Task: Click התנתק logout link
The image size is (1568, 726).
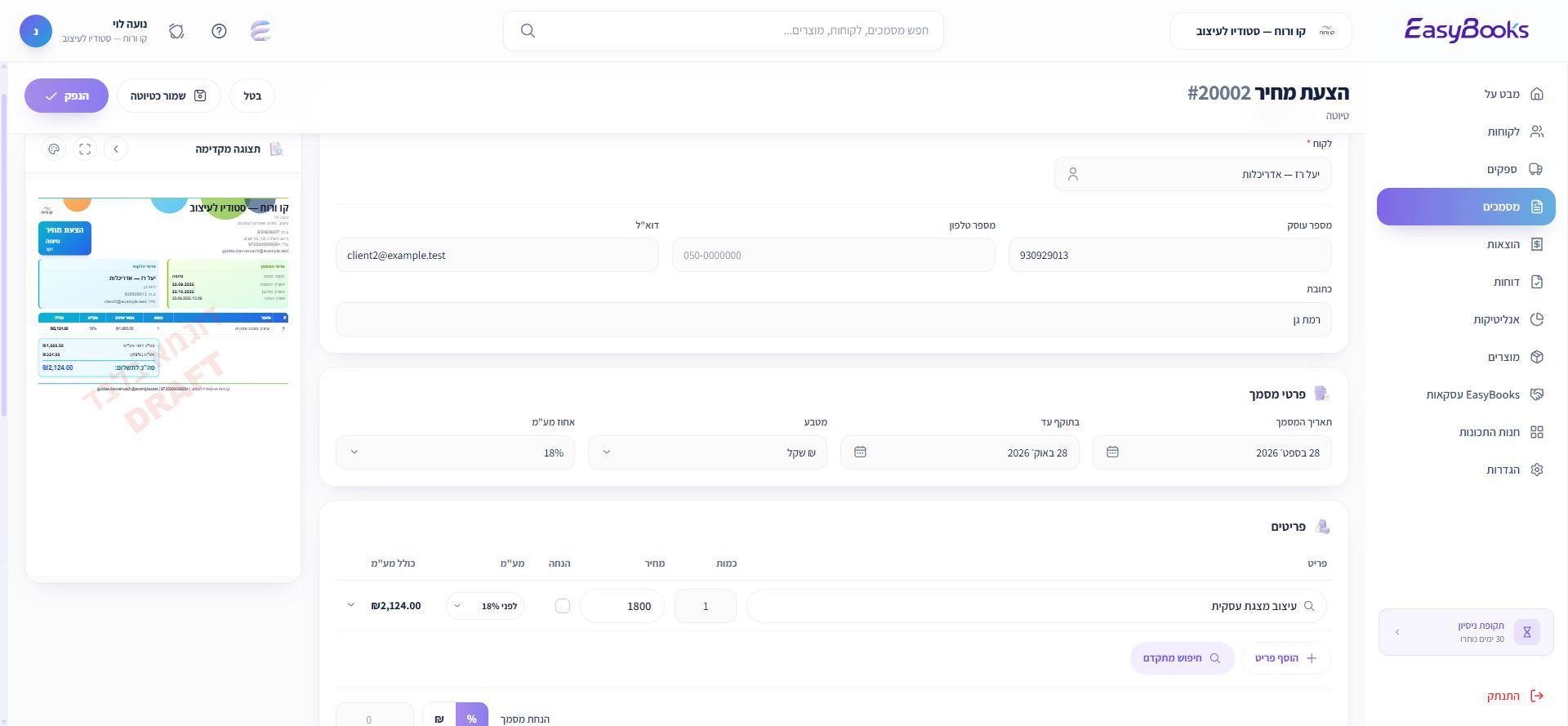Action: tap(1515, 696)
